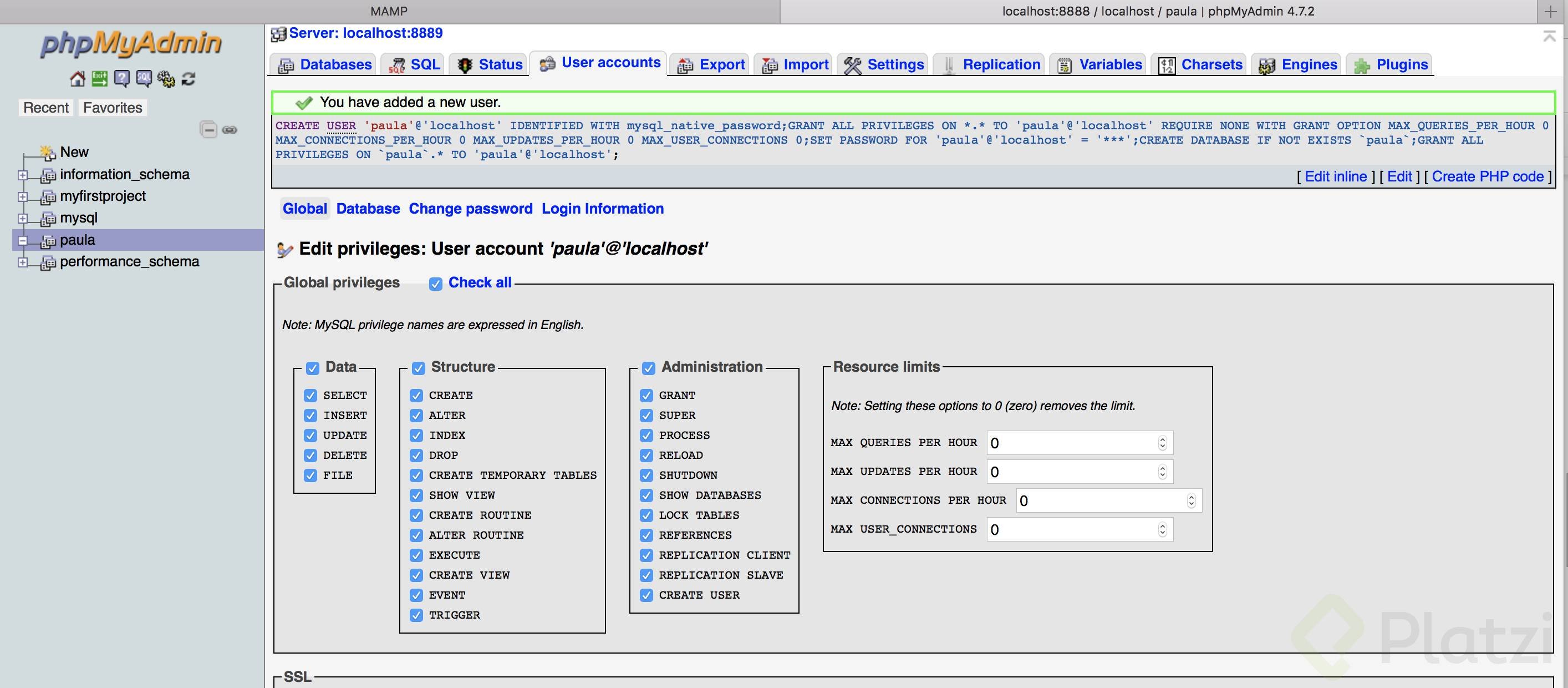The image size is (1568, 688).
Task: Switch to the Export tab
Action: click(x=711, y=64)
